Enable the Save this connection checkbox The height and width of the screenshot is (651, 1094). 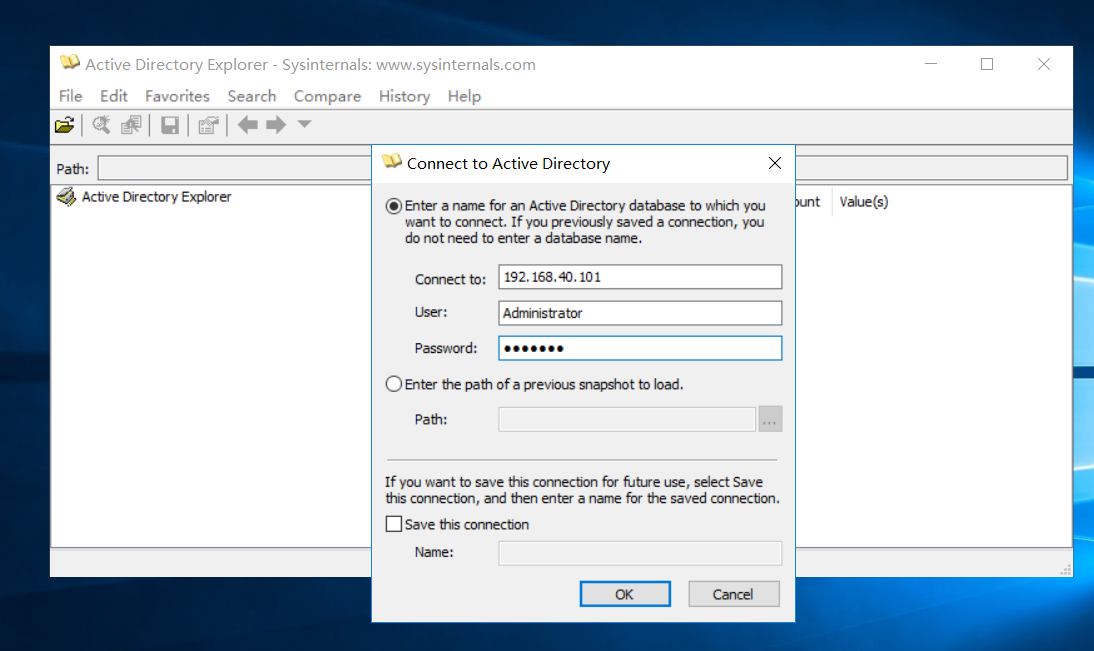coord(394,524)
